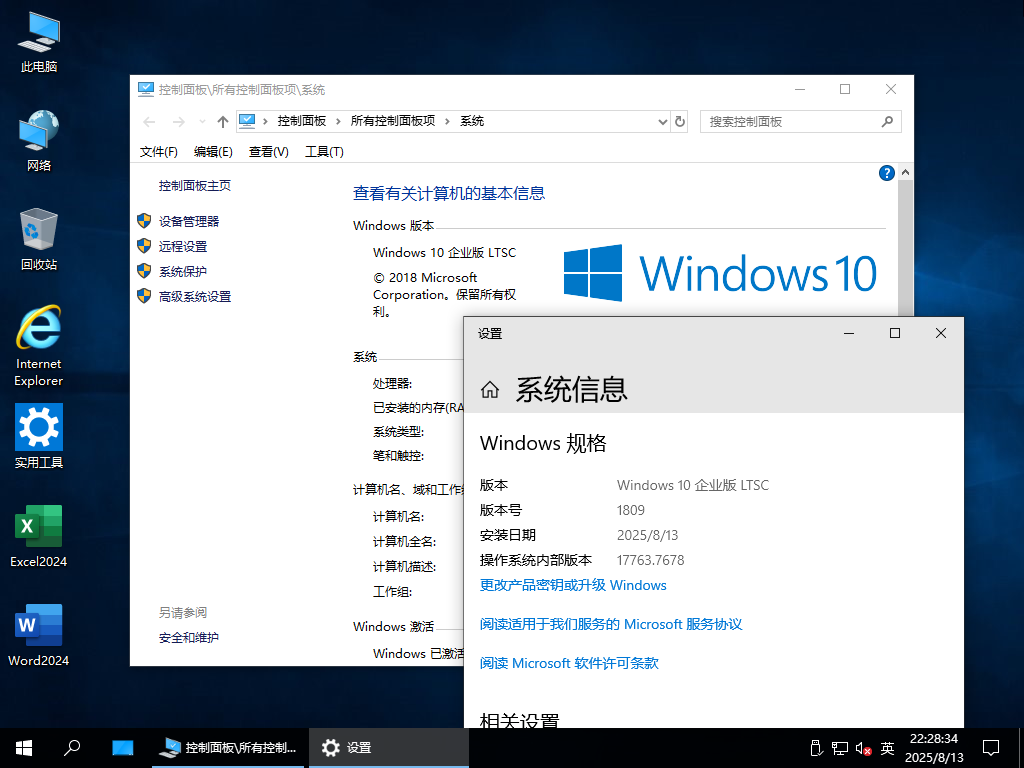Click the 英 input method indicator
1024x768 pixels.
click(887, 748)
